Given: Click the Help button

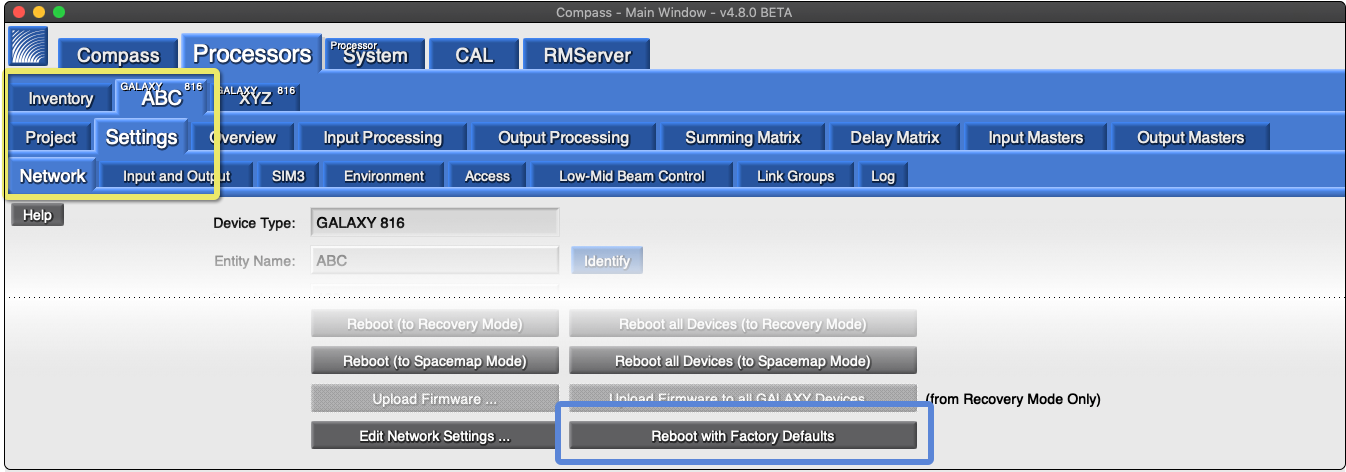Looking at the screenshot, I should click(37, 215).
